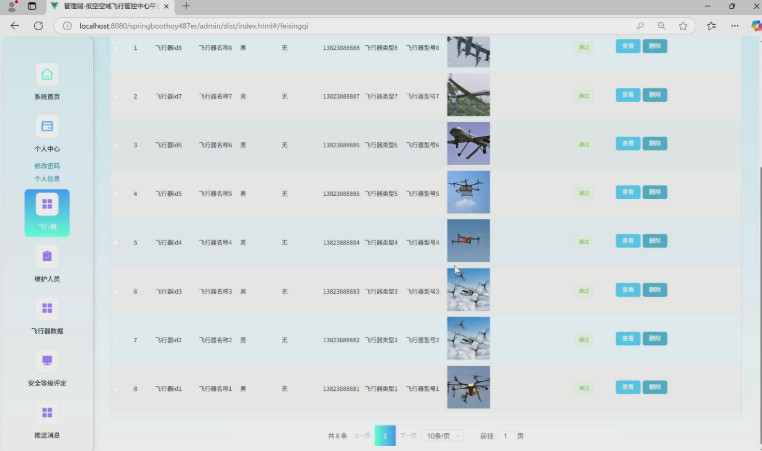762x451 pixels.
Task: Tick checkbox for row 飞行器id3
Action: click(116, 291)
